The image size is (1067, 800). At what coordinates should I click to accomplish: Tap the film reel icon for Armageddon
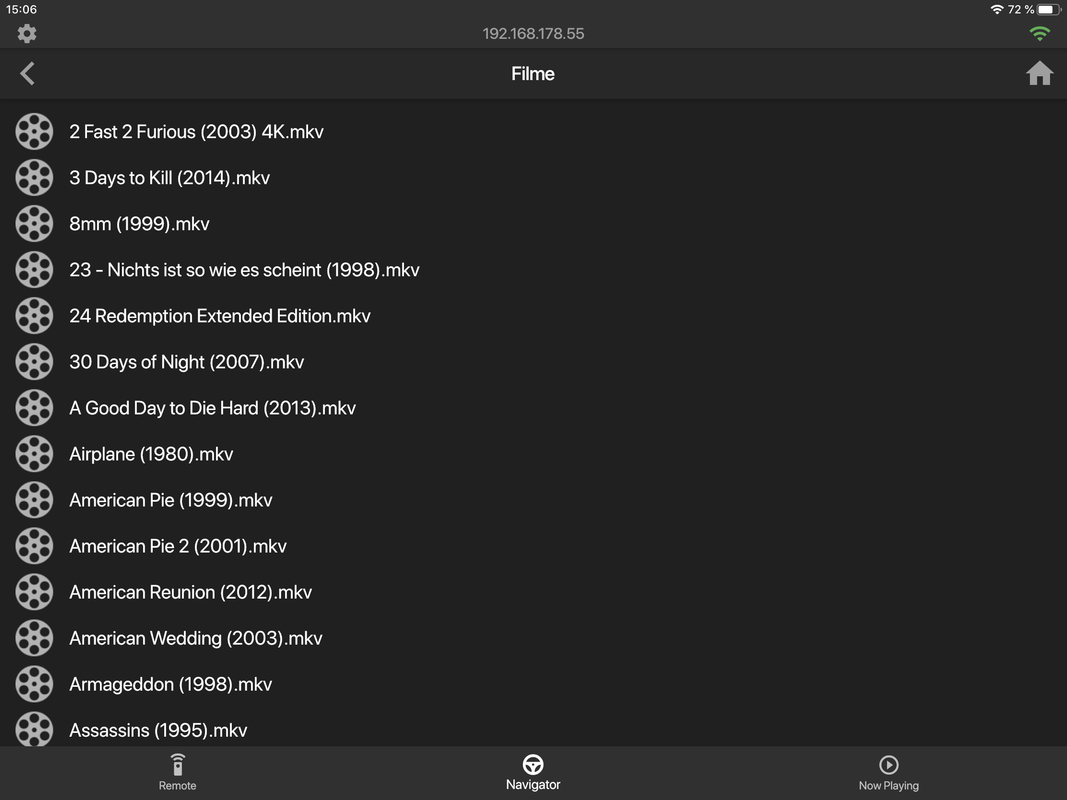(34, 684)
